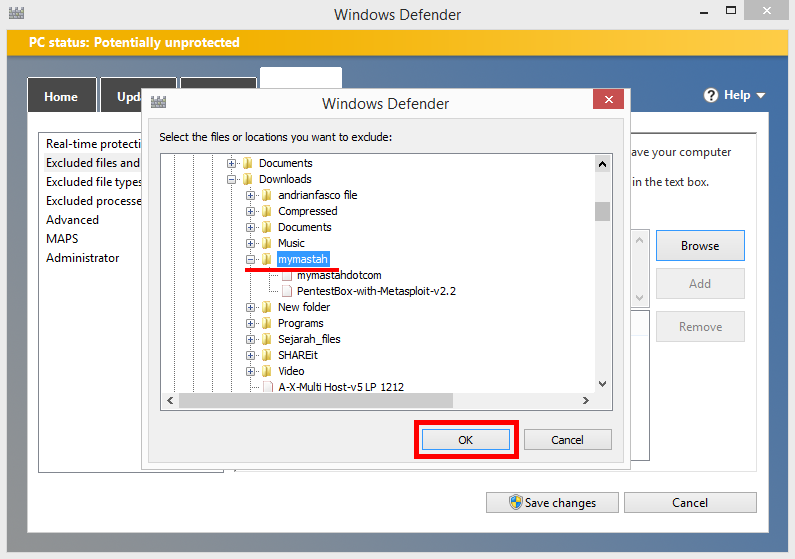Select the Sejarah_files folder label
The width and height of the screenshot is (795, 559).
click(x=309, y=339)
